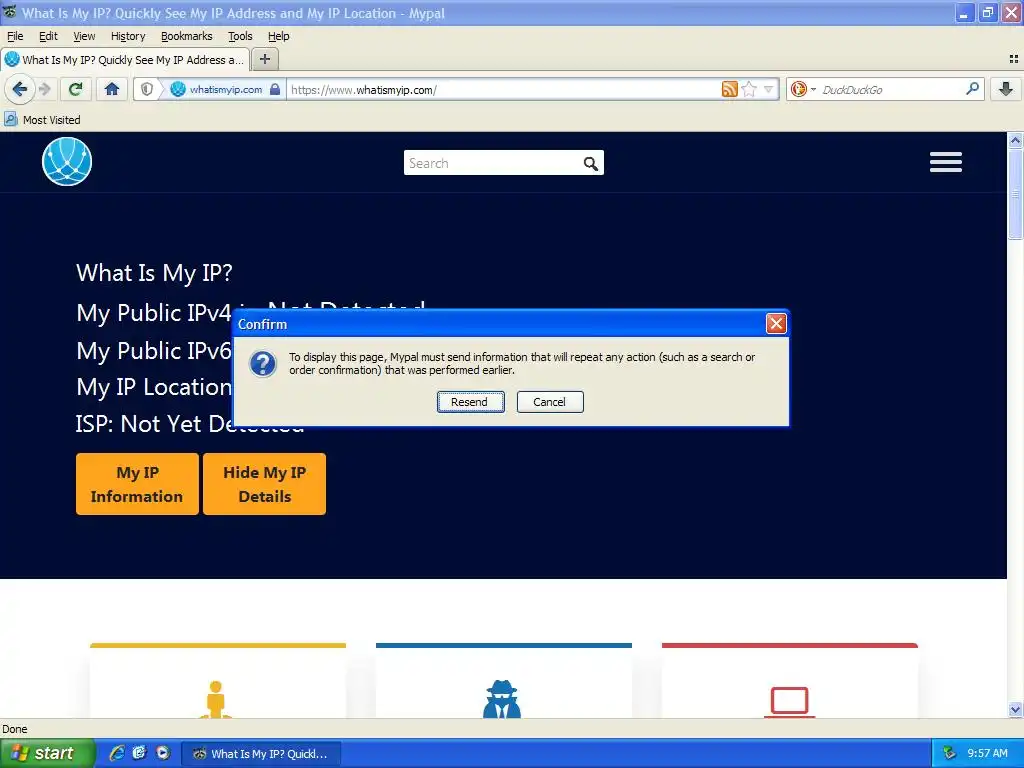Click the 9:57 AM taskbar clock

[x=987, y=753]
